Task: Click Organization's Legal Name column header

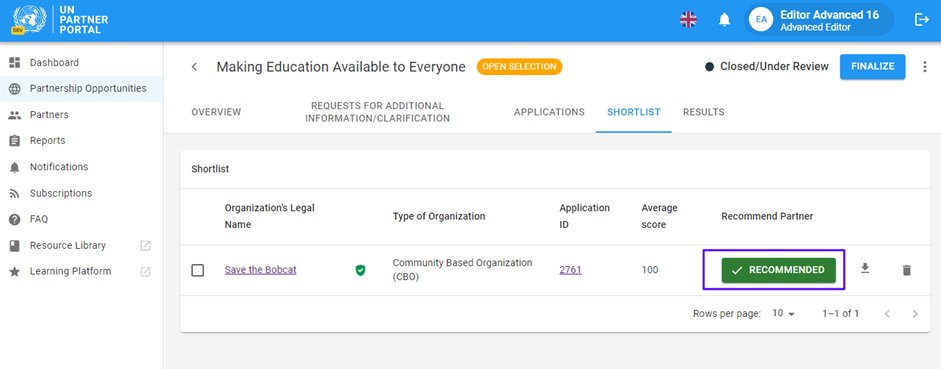Action: click(x=269, y=217)
